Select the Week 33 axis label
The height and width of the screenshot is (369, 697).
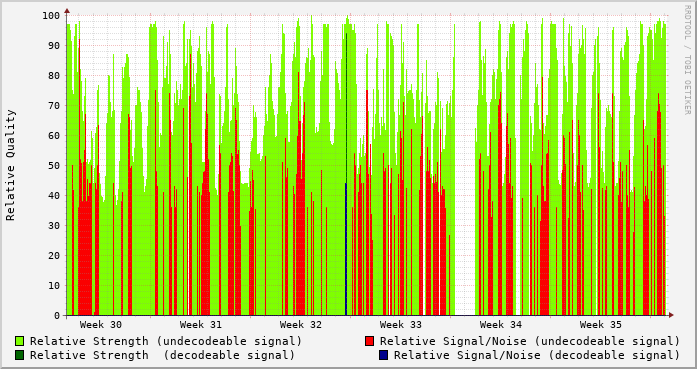401,325
